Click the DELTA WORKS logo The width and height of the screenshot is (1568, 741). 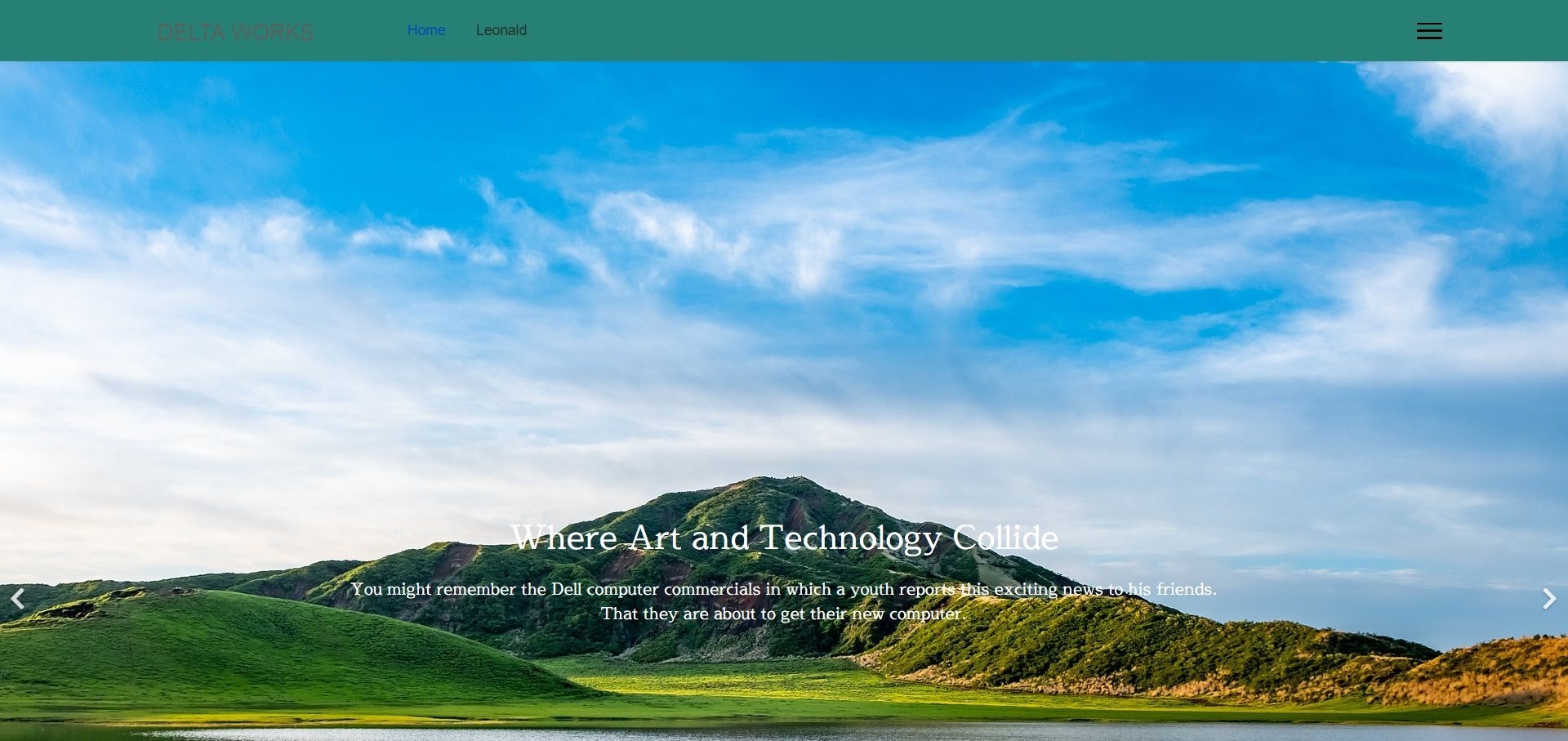[x=235, y=33]
